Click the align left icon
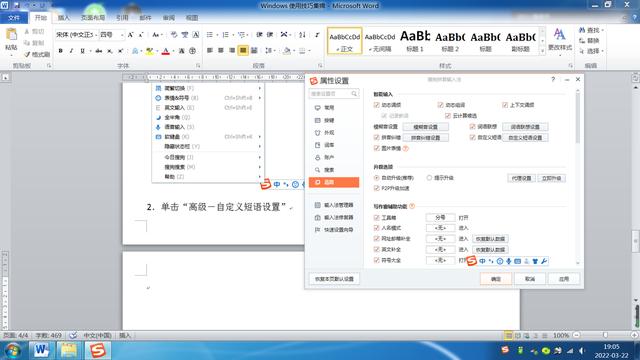Image resolution: width=640 pixels, height=360 pixels. [210, 51]
